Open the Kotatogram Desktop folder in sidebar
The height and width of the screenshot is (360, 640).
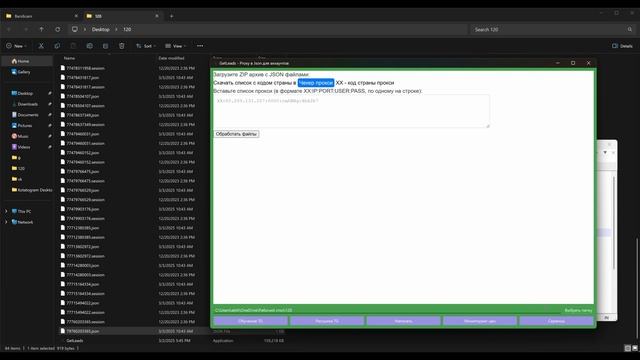tap(32, 190)
